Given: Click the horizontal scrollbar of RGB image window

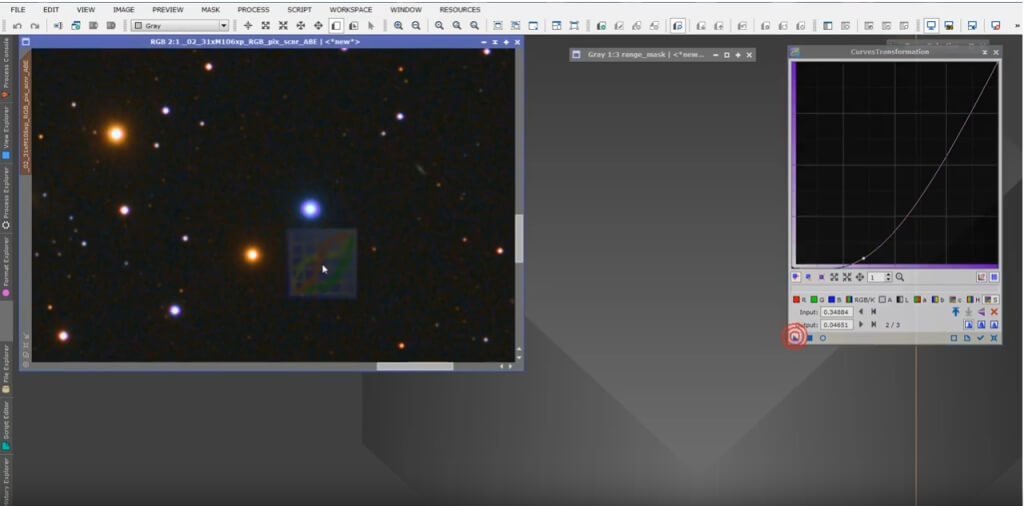Looking at the screenshot, I should pos(415,366).
